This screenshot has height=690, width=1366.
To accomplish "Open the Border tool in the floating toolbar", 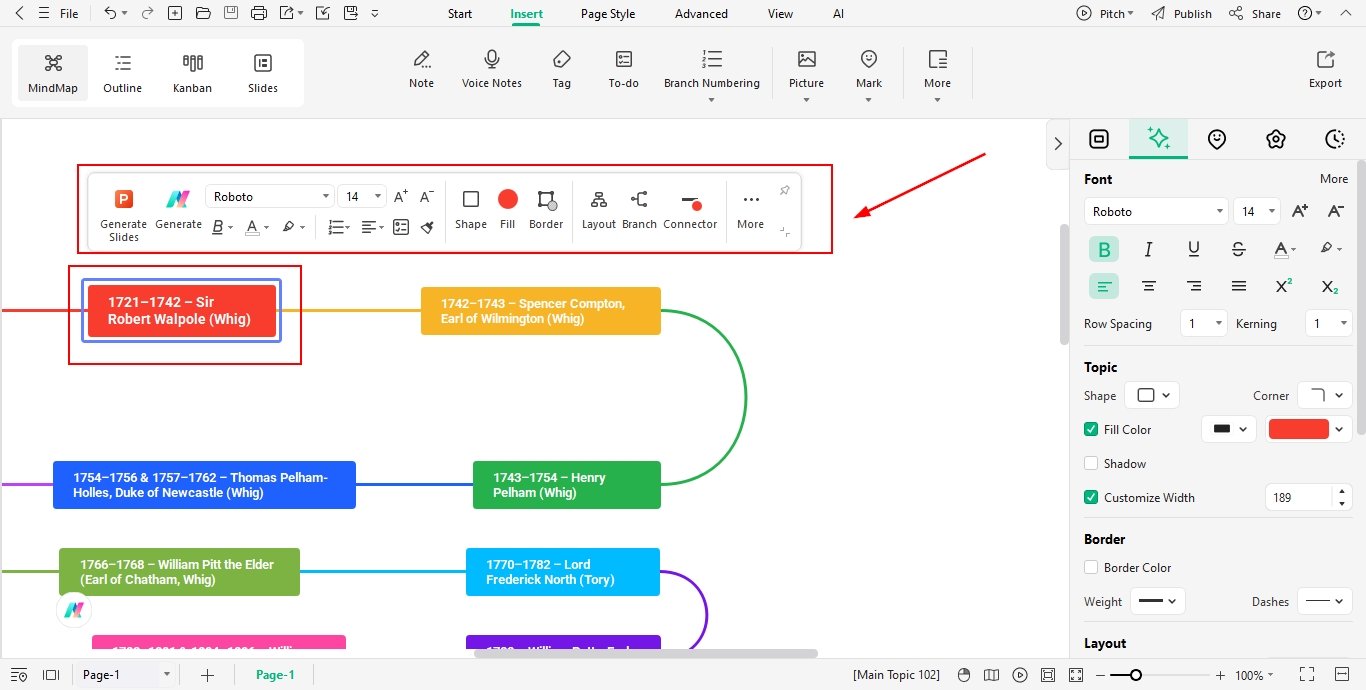I will [x=546, y=210].
